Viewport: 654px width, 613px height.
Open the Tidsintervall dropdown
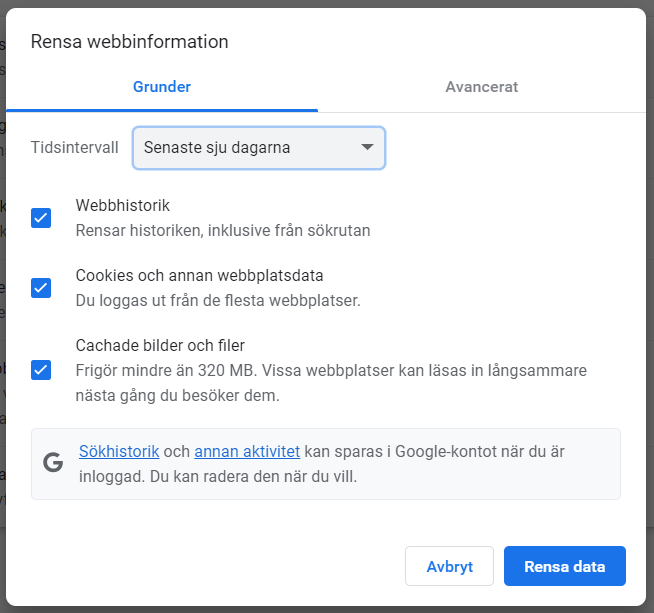(x=259, y=148)
